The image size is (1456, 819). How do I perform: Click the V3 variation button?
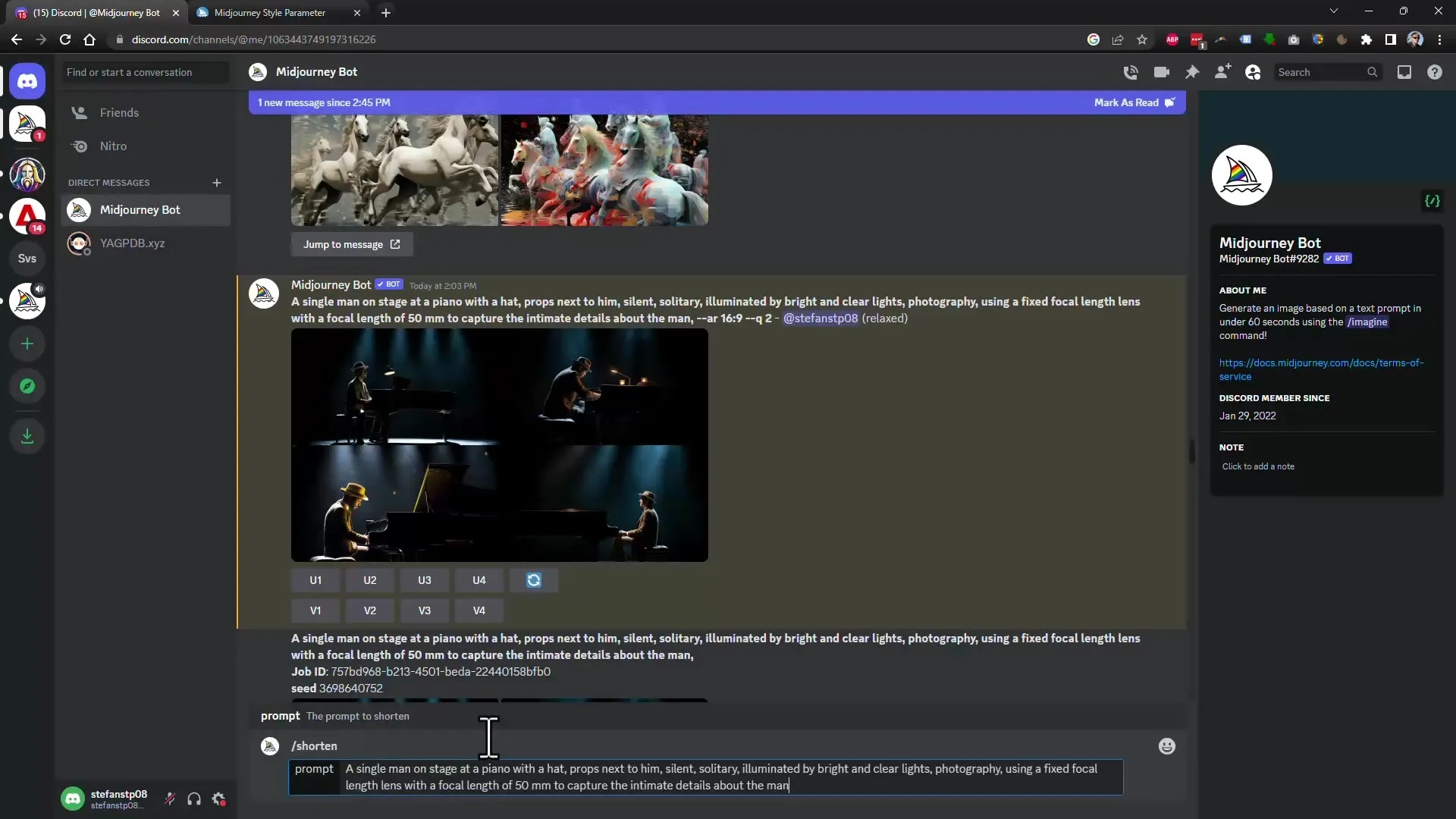tap(424, 609)
